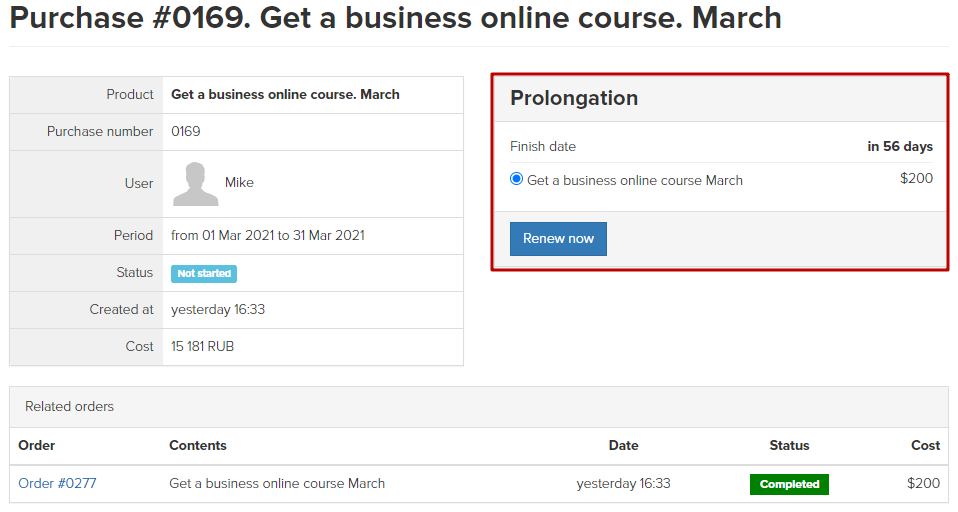Click the purchase number value 0169
This screenshot has height=512, width=958.
coord(186,131)
